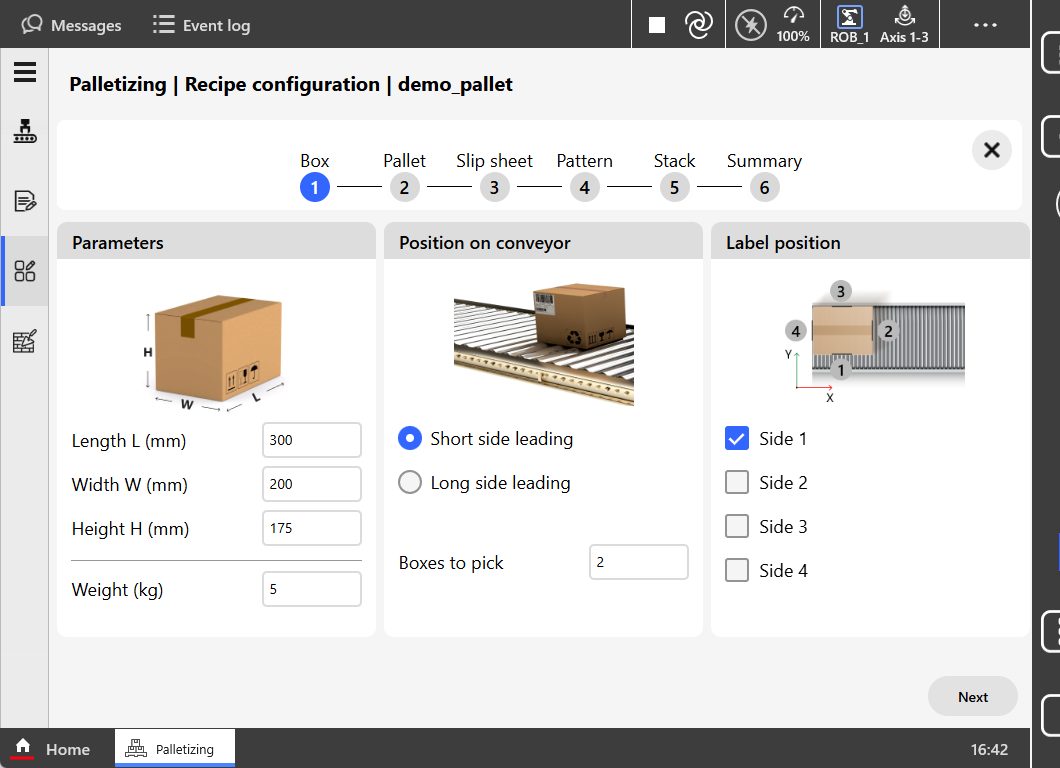
Task: Click the Parameters panel heading
Action: pos(118,243)
